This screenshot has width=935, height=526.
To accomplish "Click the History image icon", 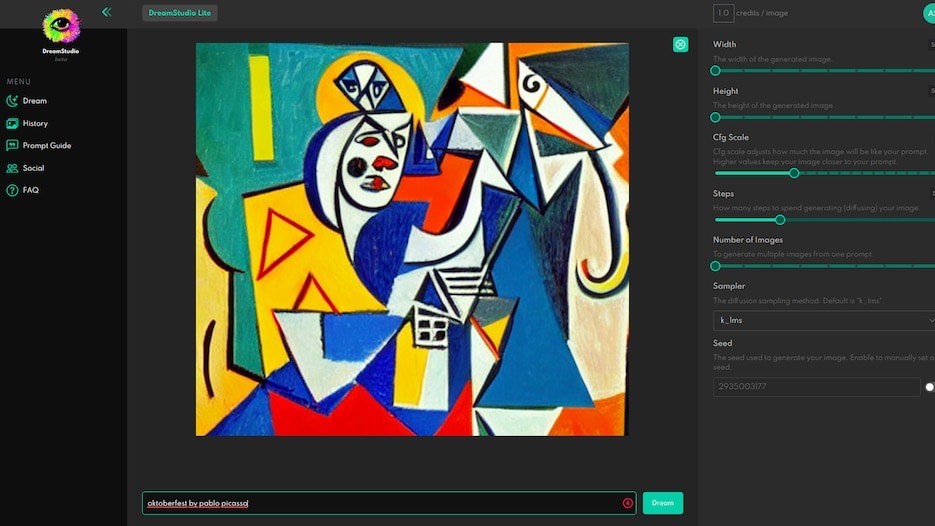I will [x=12, y=123].
